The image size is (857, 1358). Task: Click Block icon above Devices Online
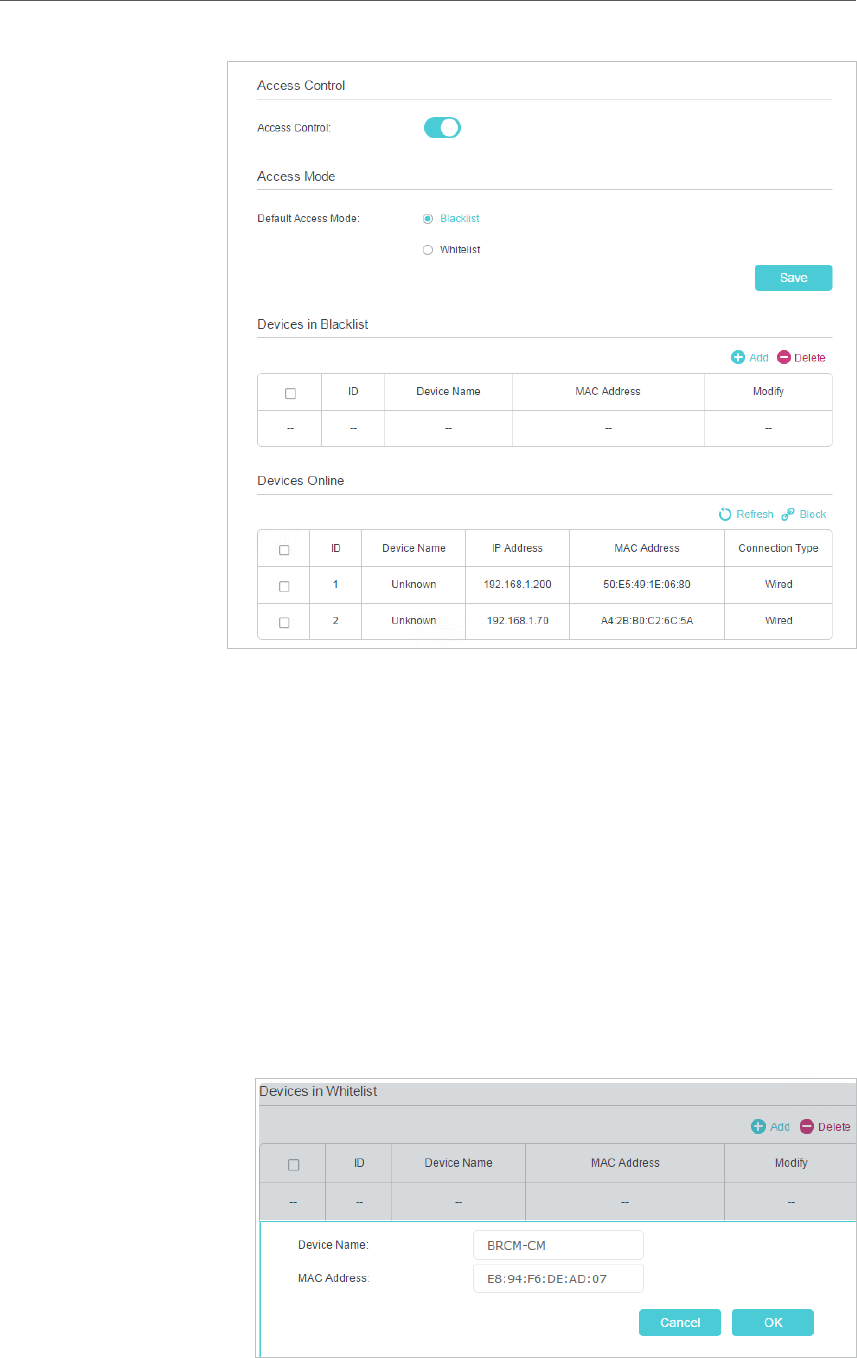787,514
